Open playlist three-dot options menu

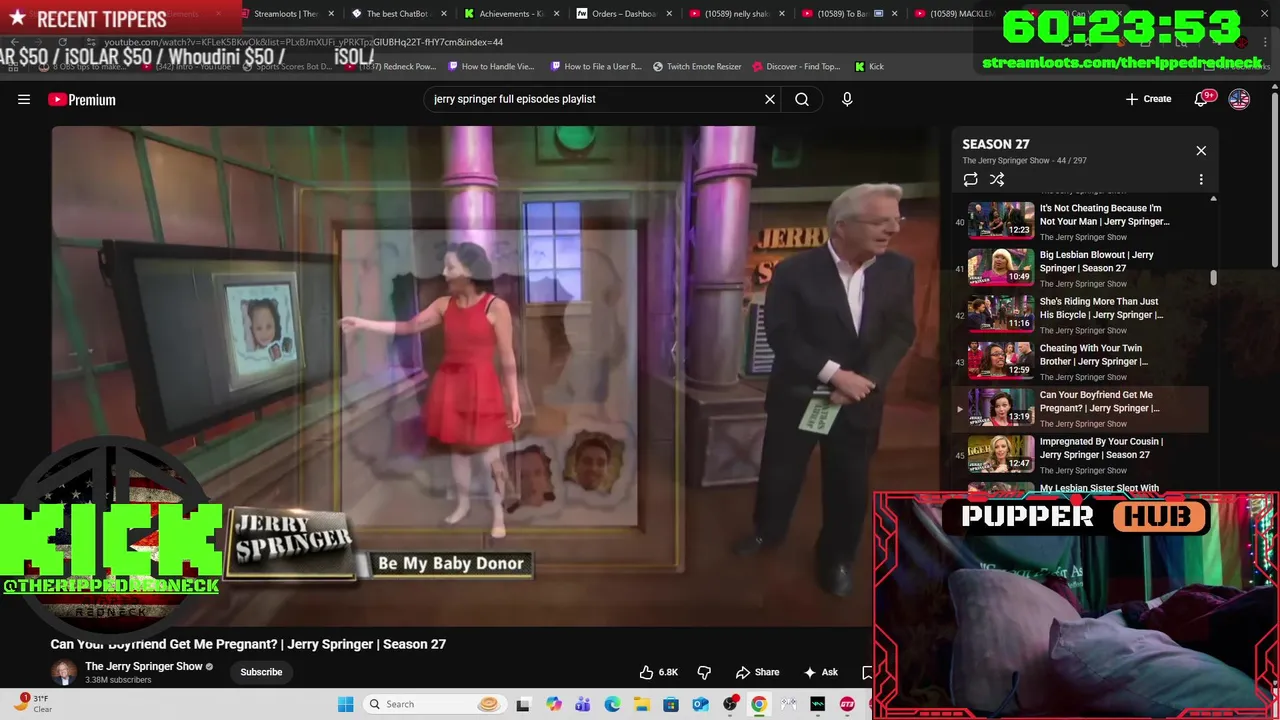1201,180
